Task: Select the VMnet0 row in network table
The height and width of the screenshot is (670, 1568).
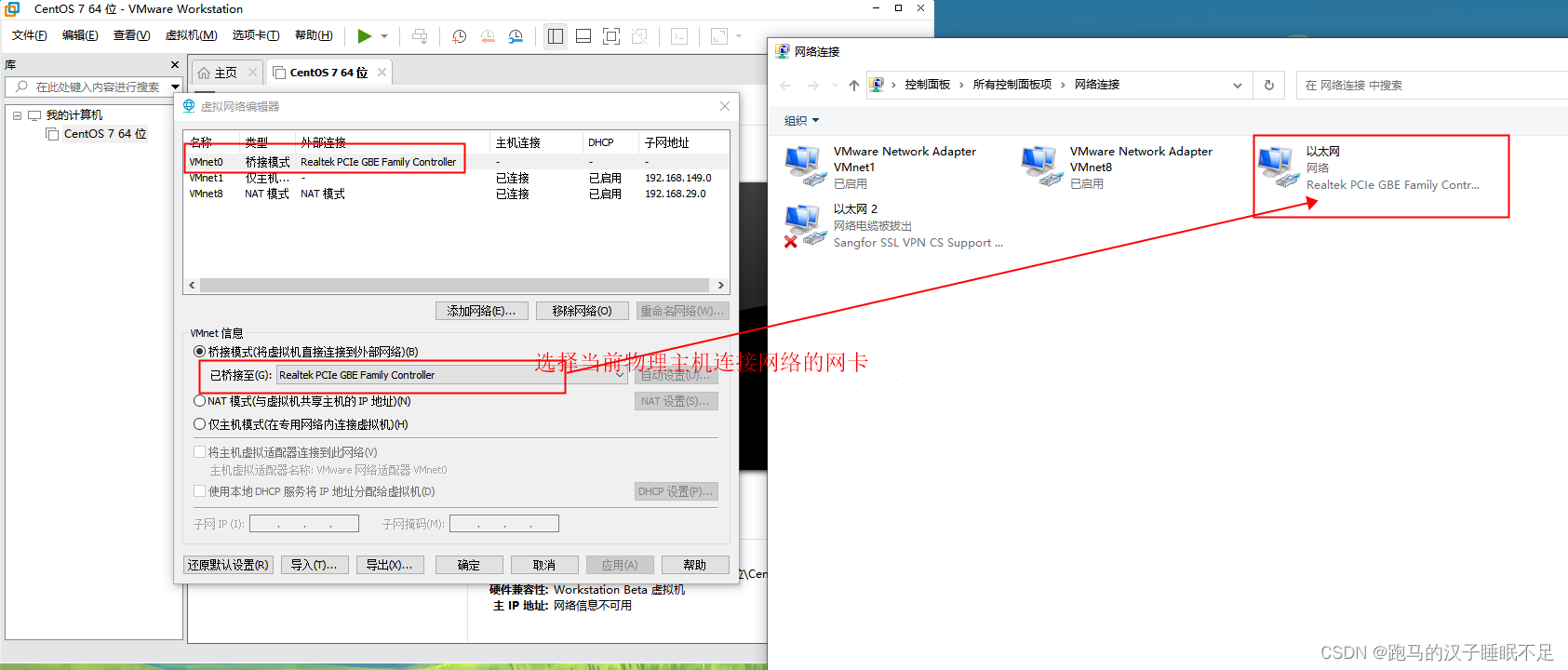Action: click(x=456, y=162)
